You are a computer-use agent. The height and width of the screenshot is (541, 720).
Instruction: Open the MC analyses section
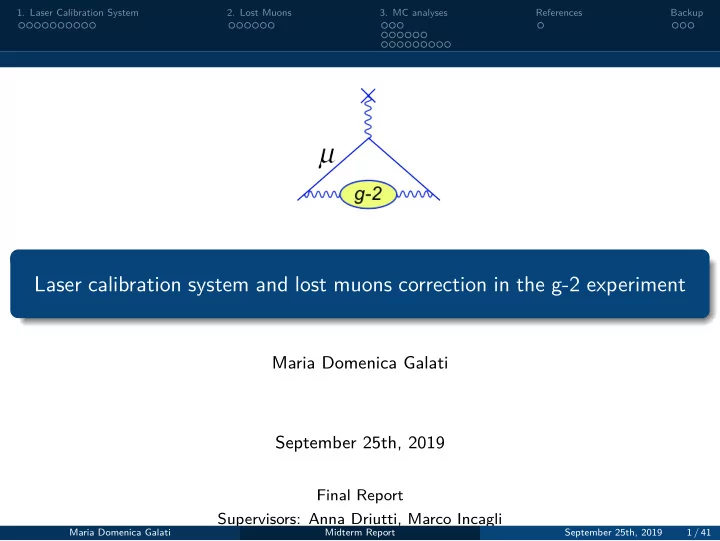[x=413, y=13]
